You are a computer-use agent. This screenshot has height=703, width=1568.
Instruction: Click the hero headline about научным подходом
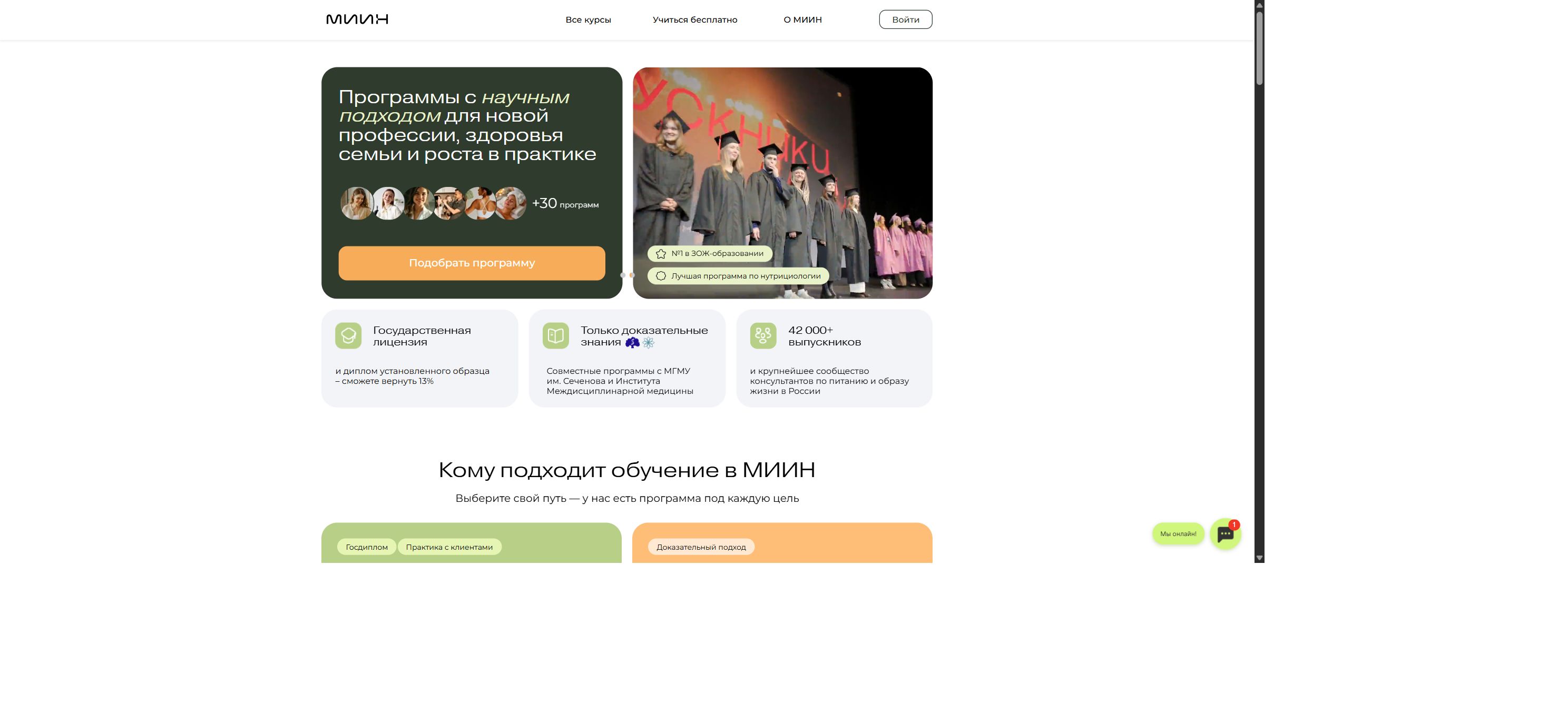pyautogui.click(x=467, y=125)
